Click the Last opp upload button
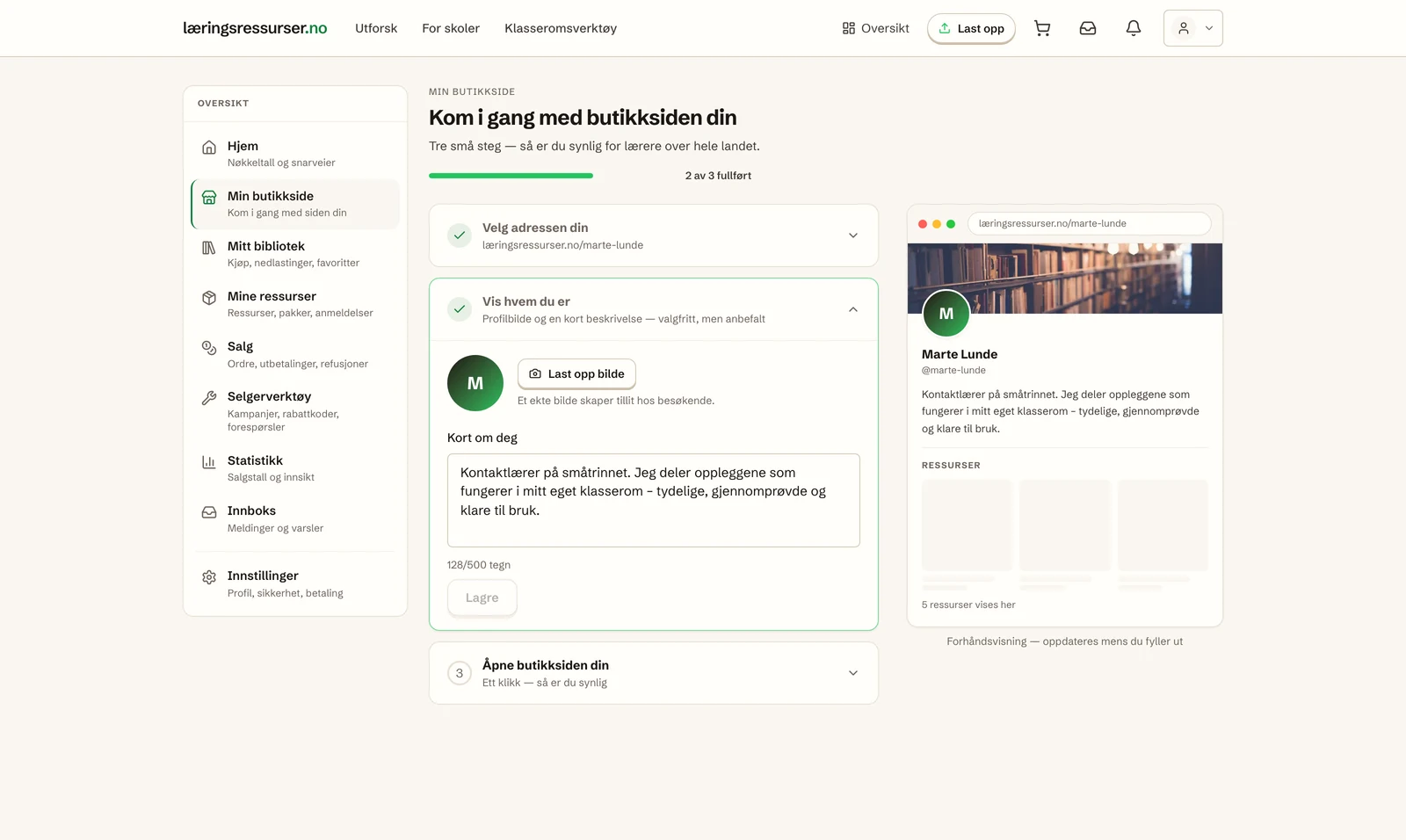The width and height of the screenshot is (1406, 840). click(x=971, y=28)
